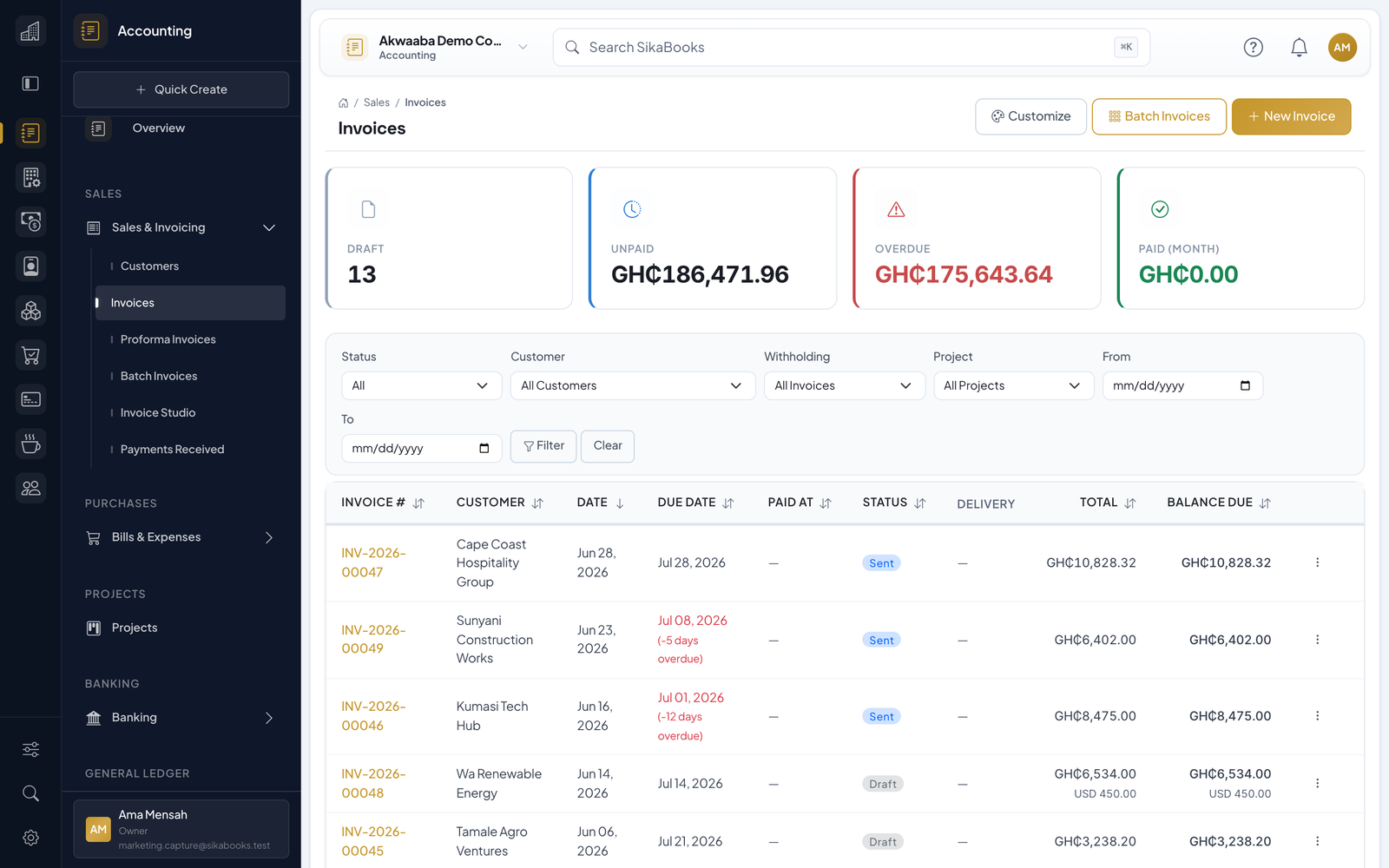Open row actions for INV-2026-00045
Viewport: 1389px width, 868px height.
1317,841
